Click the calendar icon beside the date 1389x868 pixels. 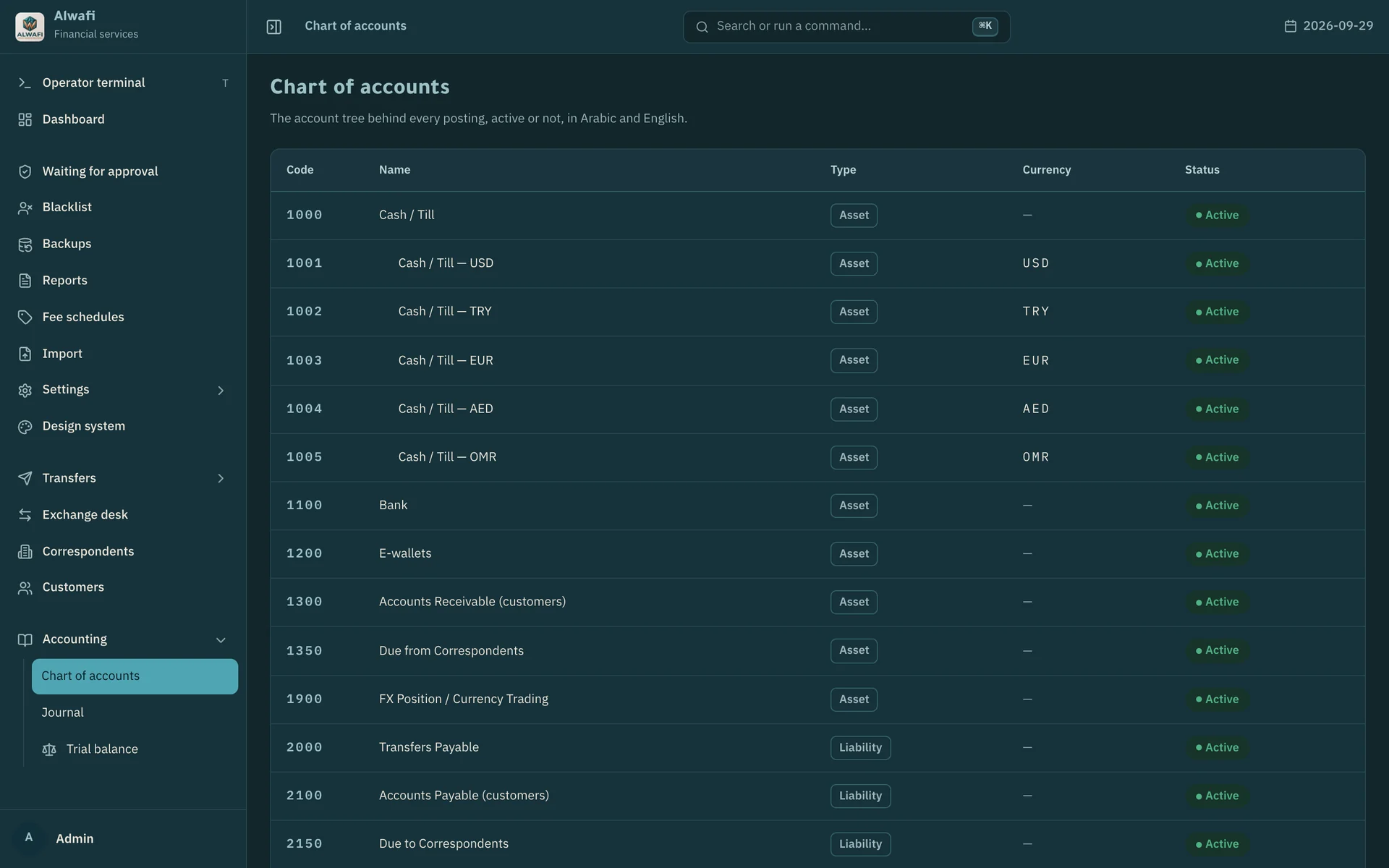pos(1290,26)
